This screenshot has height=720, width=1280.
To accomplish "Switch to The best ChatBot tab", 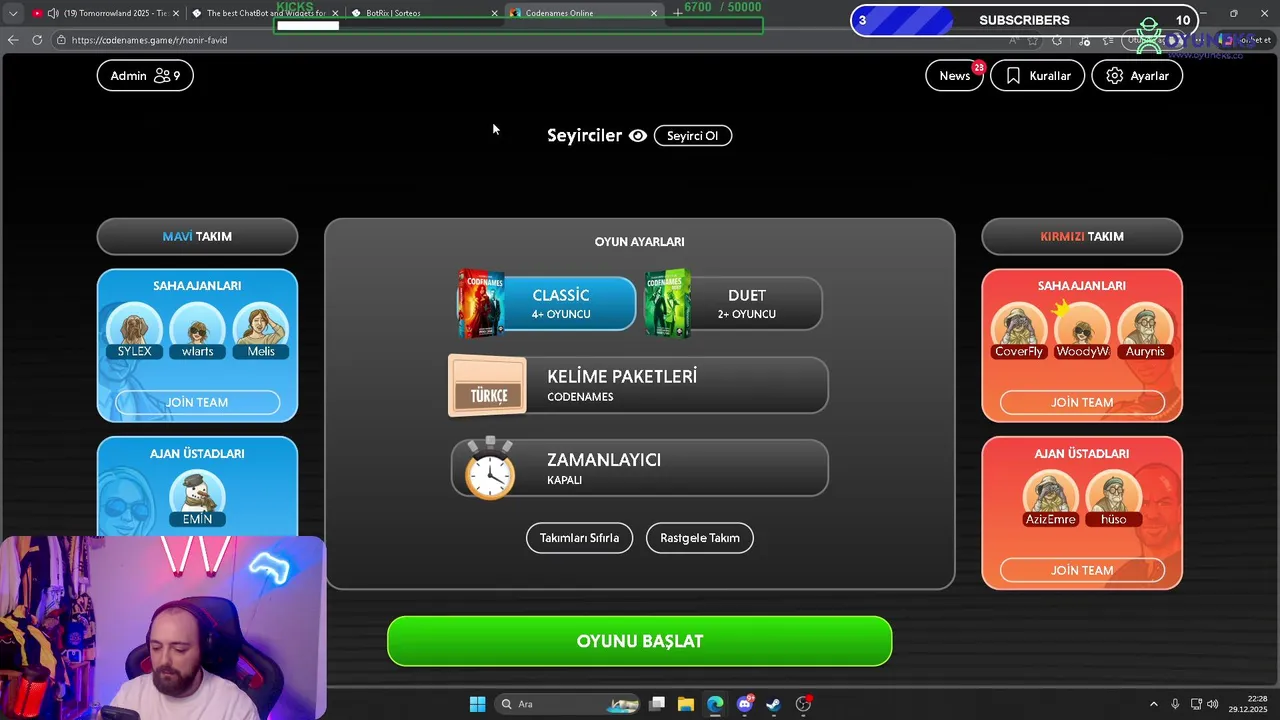I will coord(265,13).
